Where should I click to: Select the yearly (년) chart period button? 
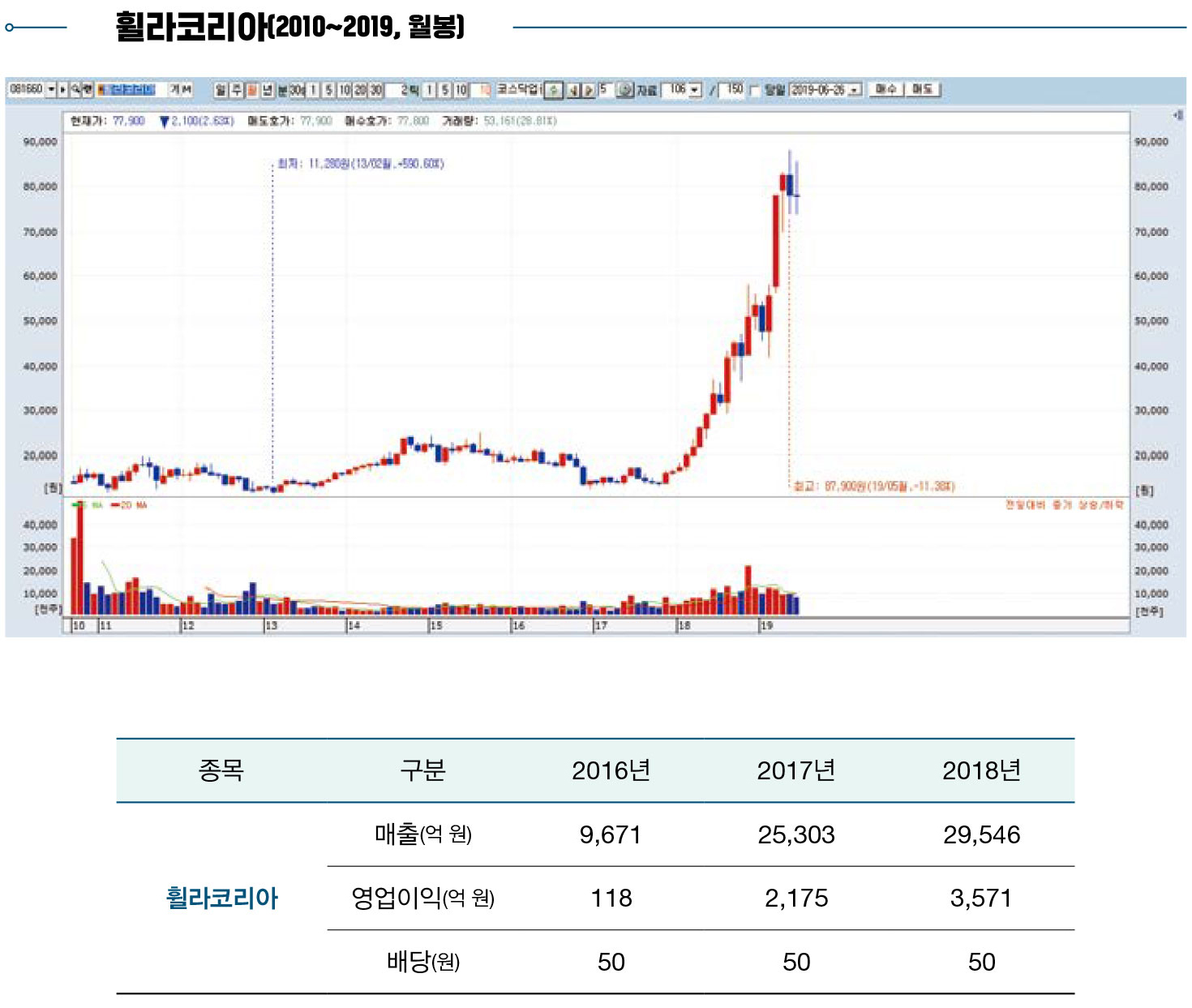[267, 90]
